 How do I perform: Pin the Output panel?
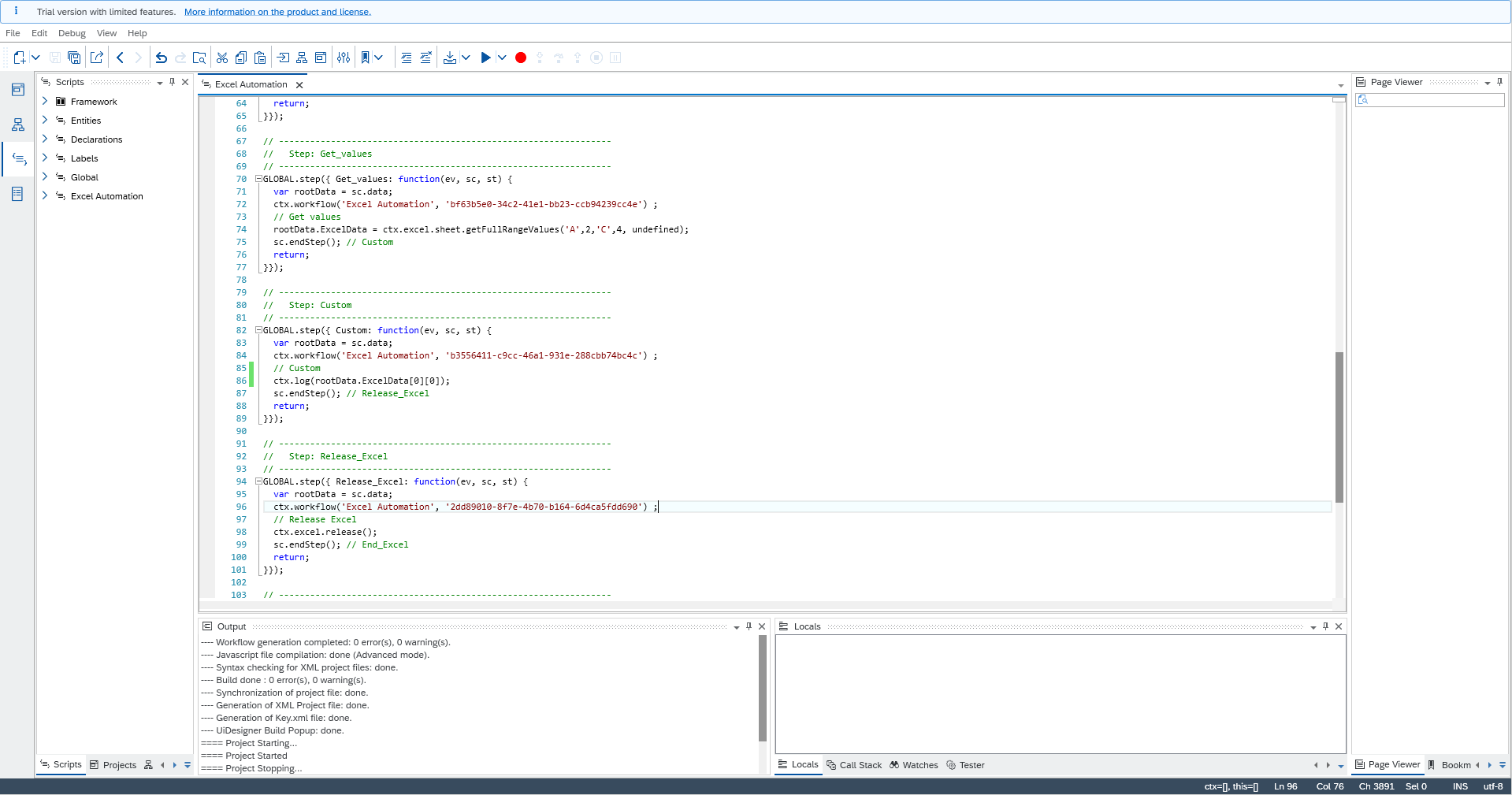click(749, 626)
